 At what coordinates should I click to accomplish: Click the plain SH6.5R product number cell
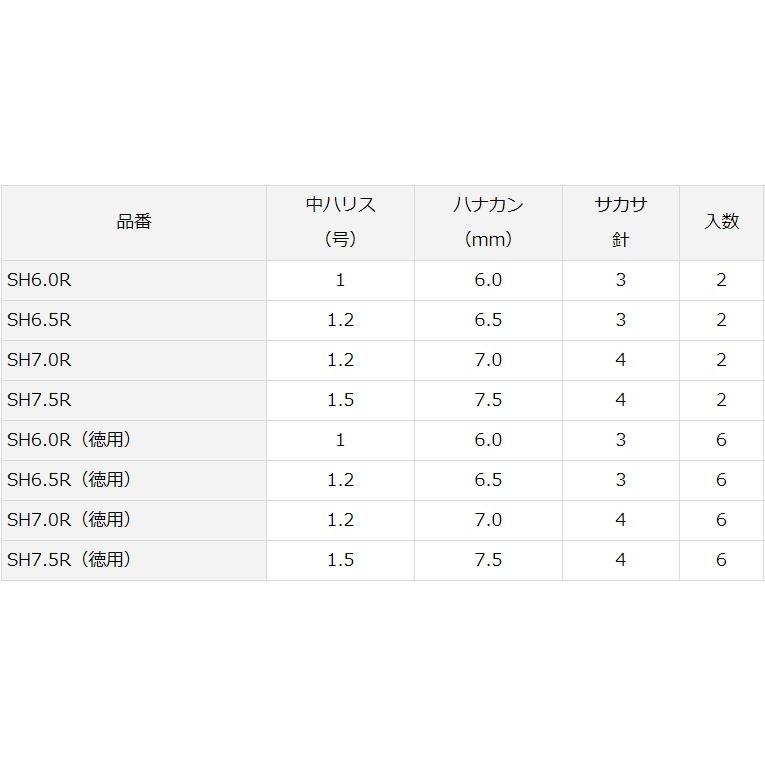coord(40,320)
